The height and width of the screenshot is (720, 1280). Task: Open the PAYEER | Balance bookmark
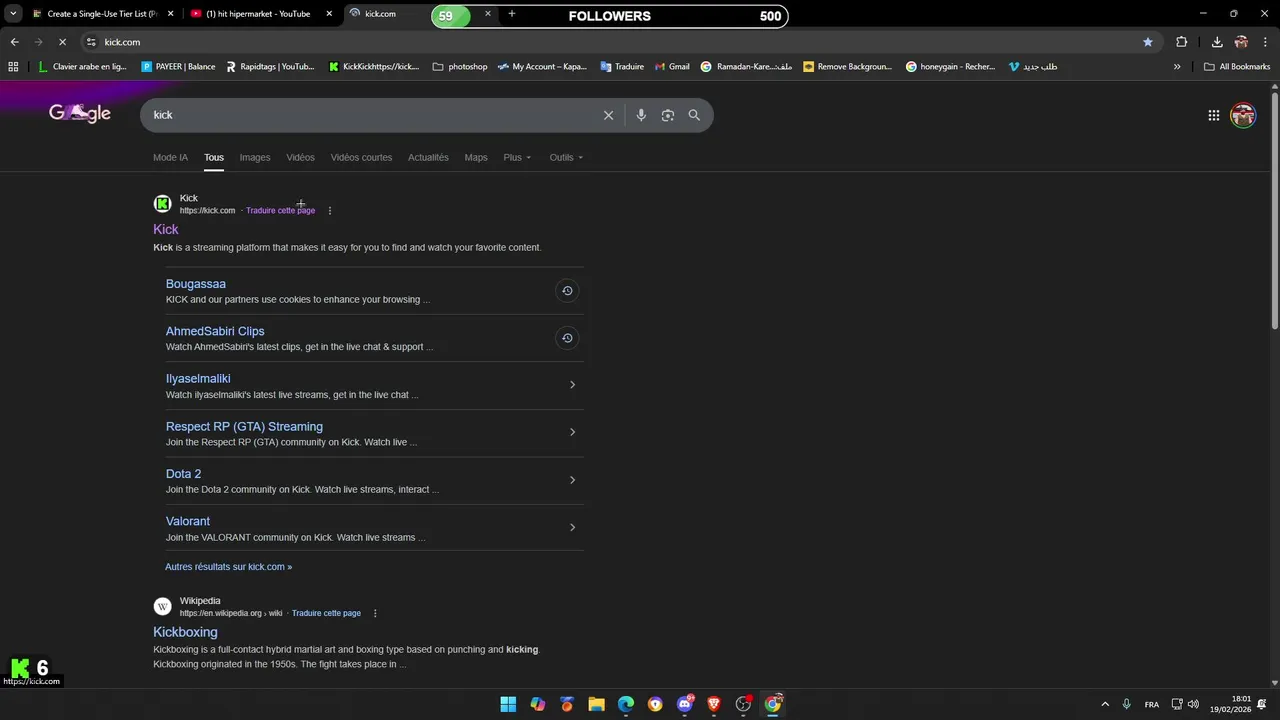click(x=178, y=67)
